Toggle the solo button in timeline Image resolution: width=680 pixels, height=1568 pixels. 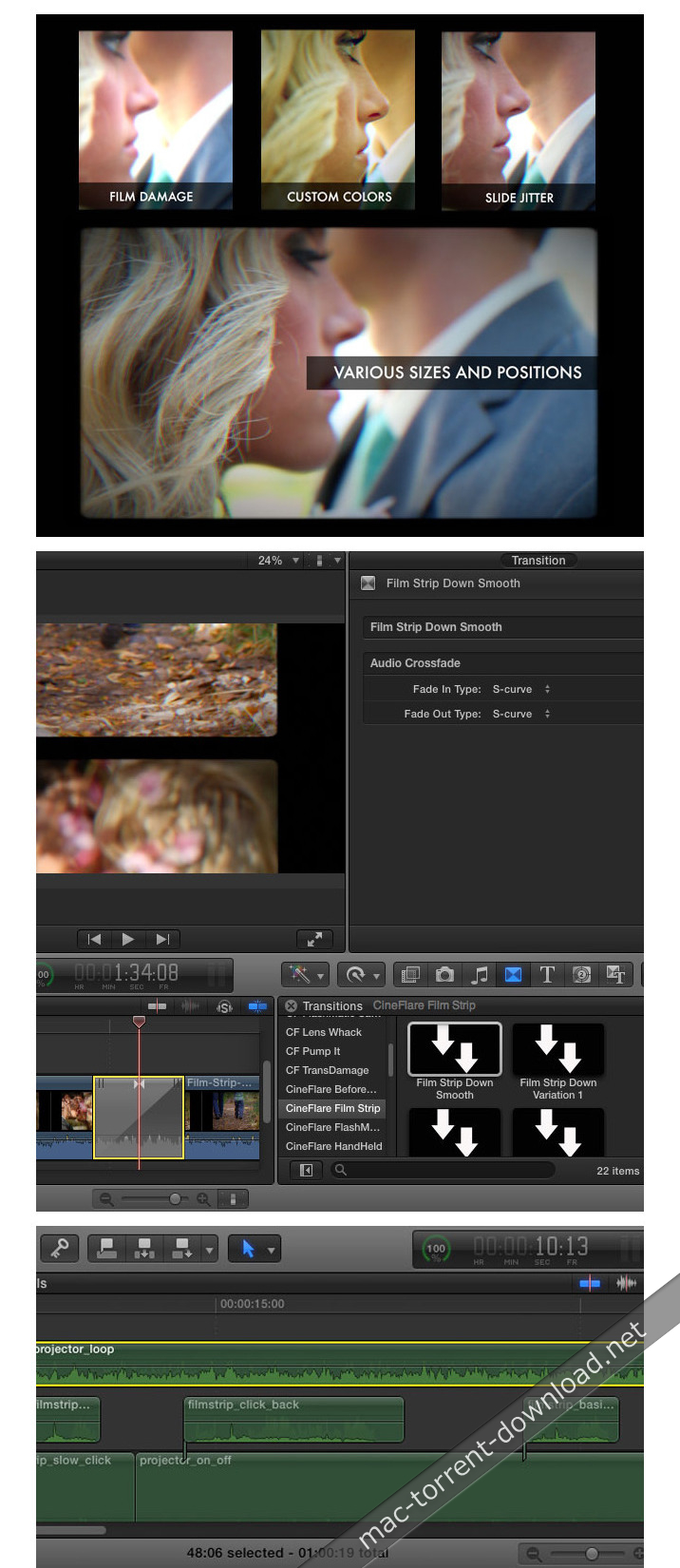click(x=224, y=1006)
